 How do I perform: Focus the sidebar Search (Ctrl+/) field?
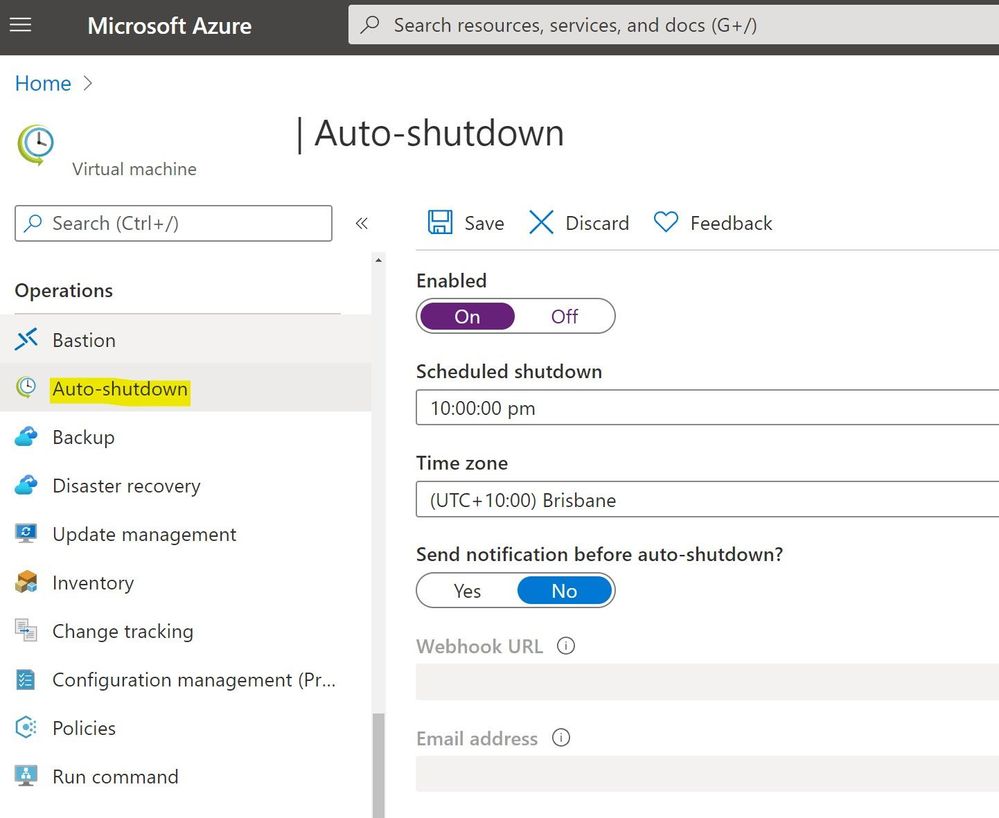(173, 223)
